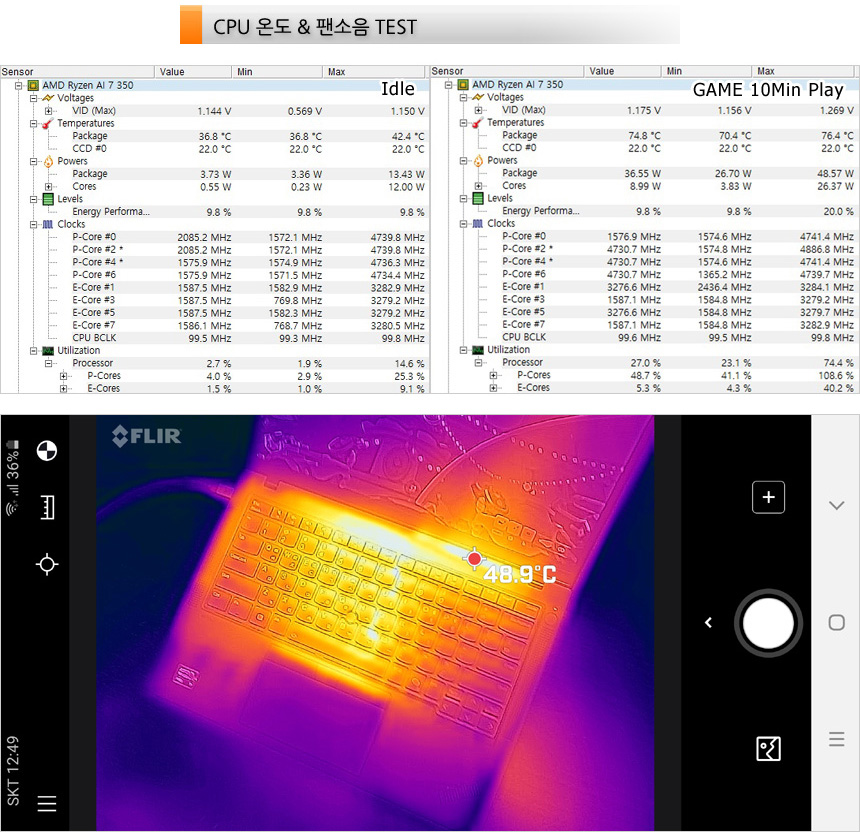Expand P-Cores under Processor in the game panel
This screenshot has width=860, height=835.
coord(493,375)
